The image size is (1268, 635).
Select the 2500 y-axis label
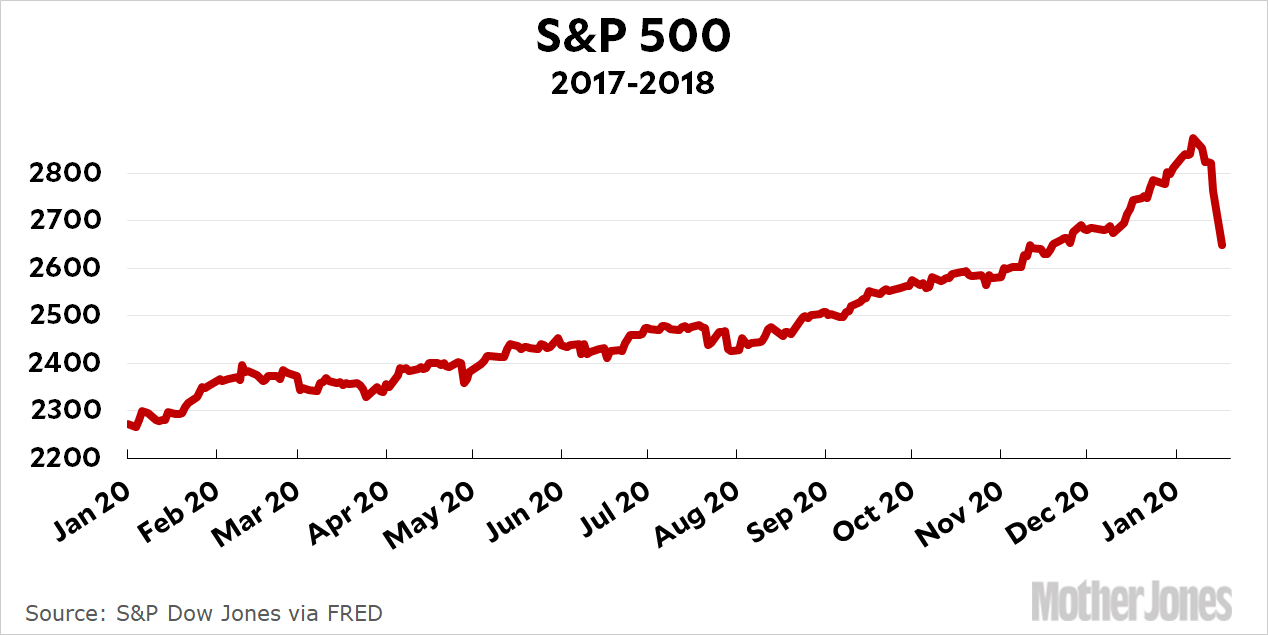[x=66, y=316]
